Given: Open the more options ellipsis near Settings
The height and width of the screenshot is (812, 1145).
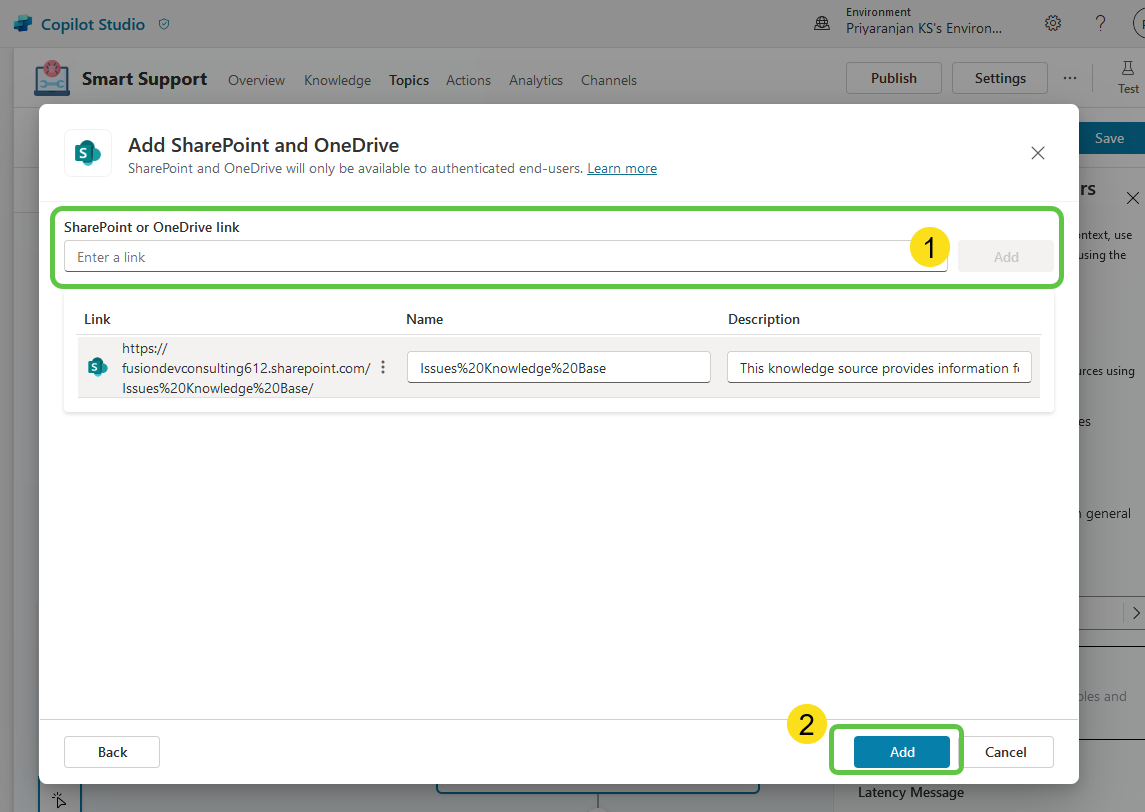Looking at the screenshot, I should click(x=1070, y=77).
